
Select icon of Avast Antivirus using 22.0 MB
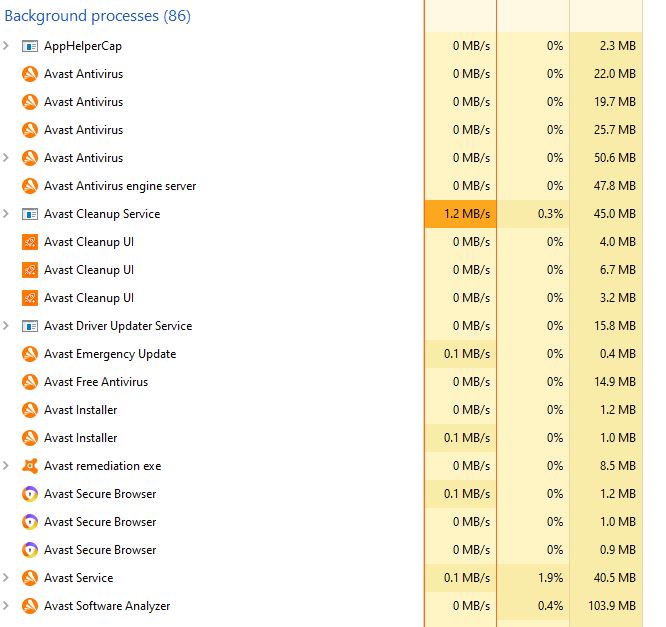[x=30, y=74]
